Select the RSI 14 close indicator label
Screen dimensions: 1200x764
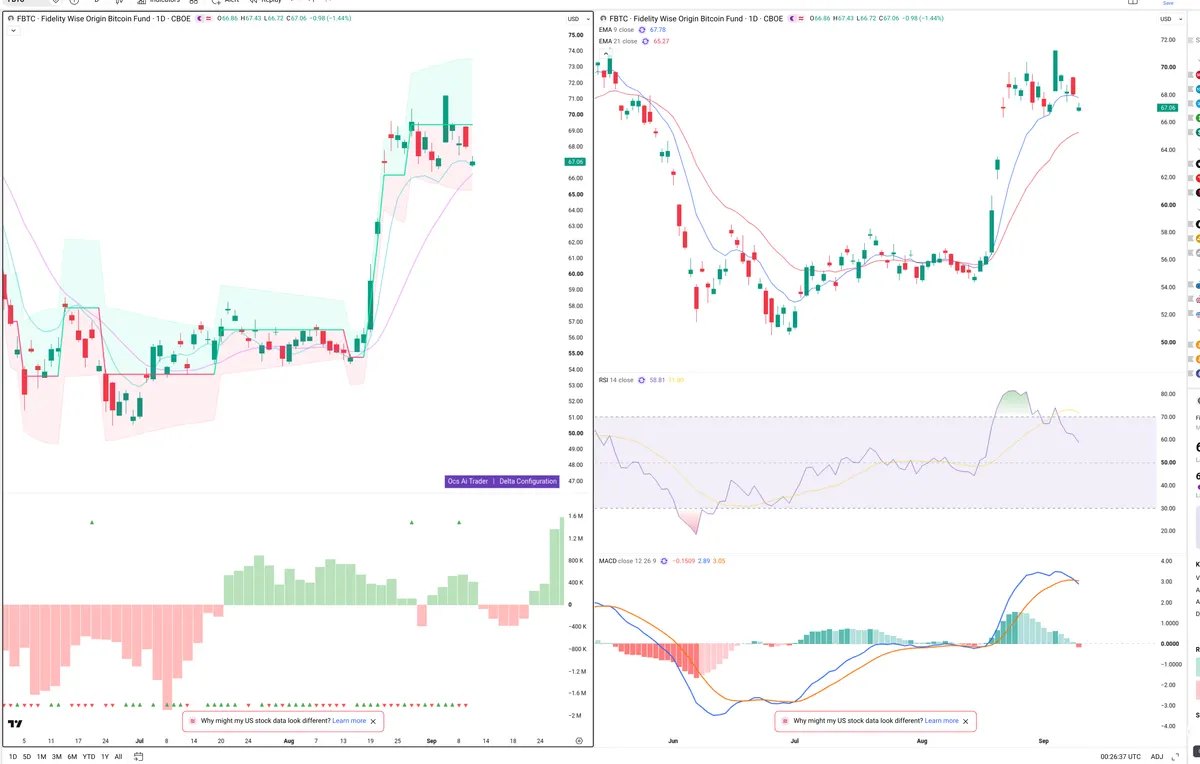tap(616, 381)
